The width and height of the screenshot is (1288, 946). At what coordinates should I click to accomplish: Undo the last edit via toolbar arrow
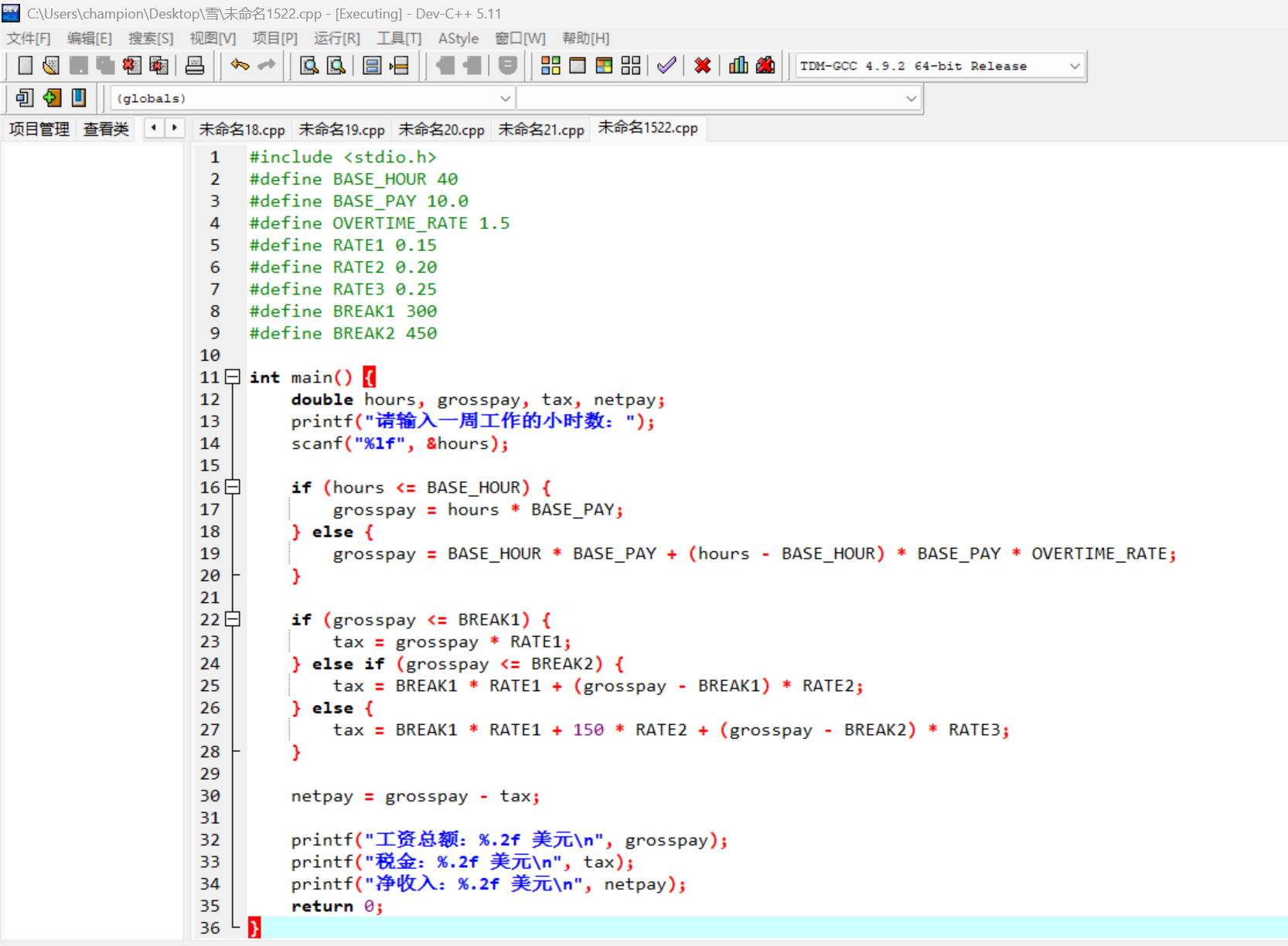240,66
